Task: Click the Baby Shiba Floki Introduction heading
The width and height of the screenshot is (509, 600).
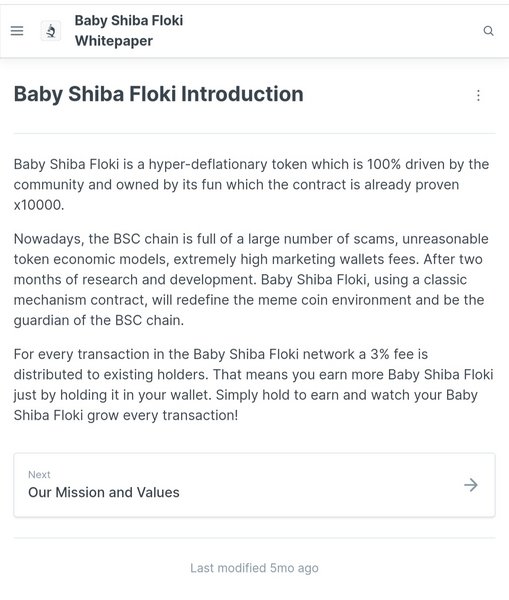Action: tap(158, 94)
